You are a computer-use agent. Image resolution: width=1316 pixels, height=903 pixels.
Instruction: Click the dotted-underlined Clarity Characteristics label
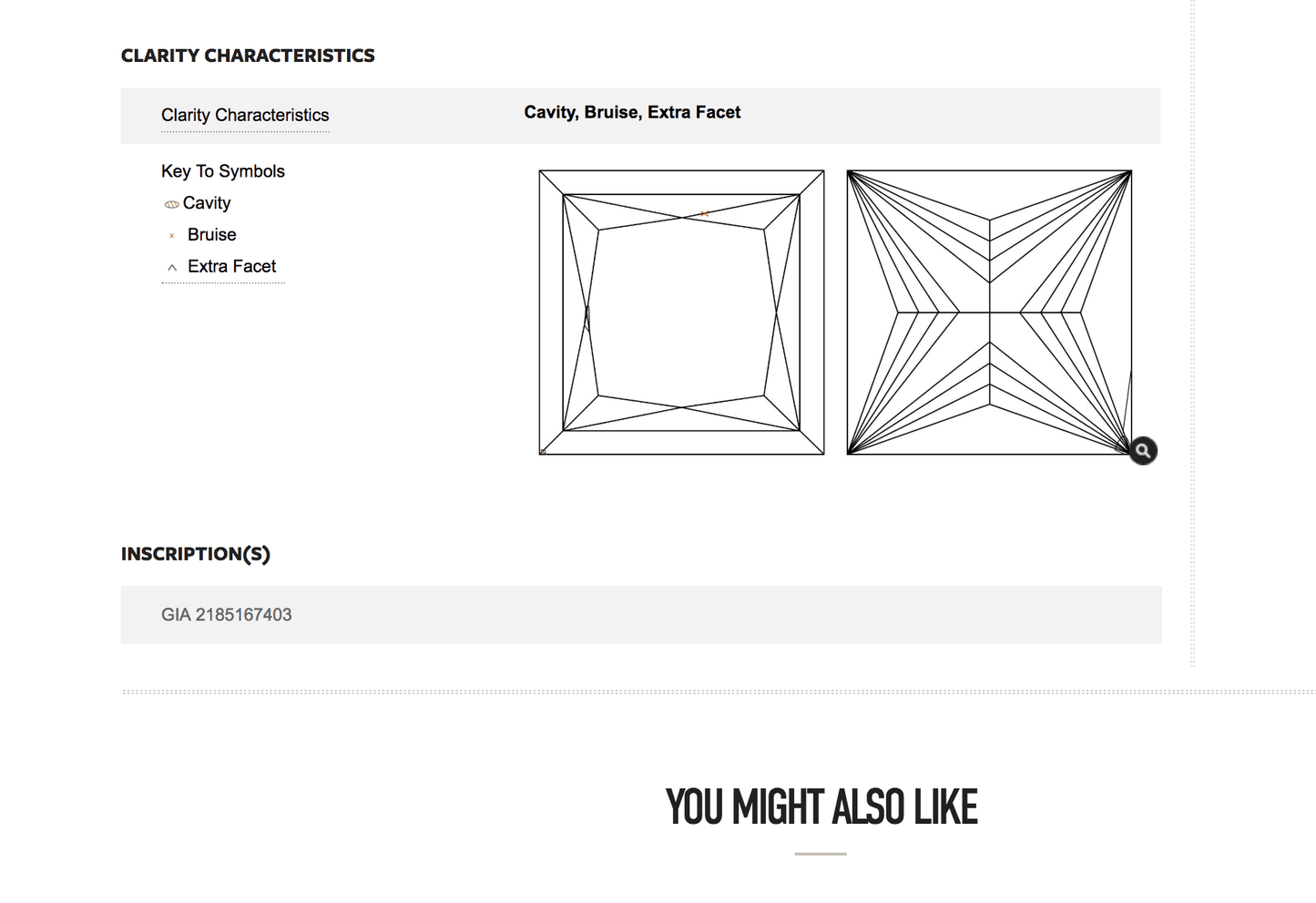pos(245,116)
